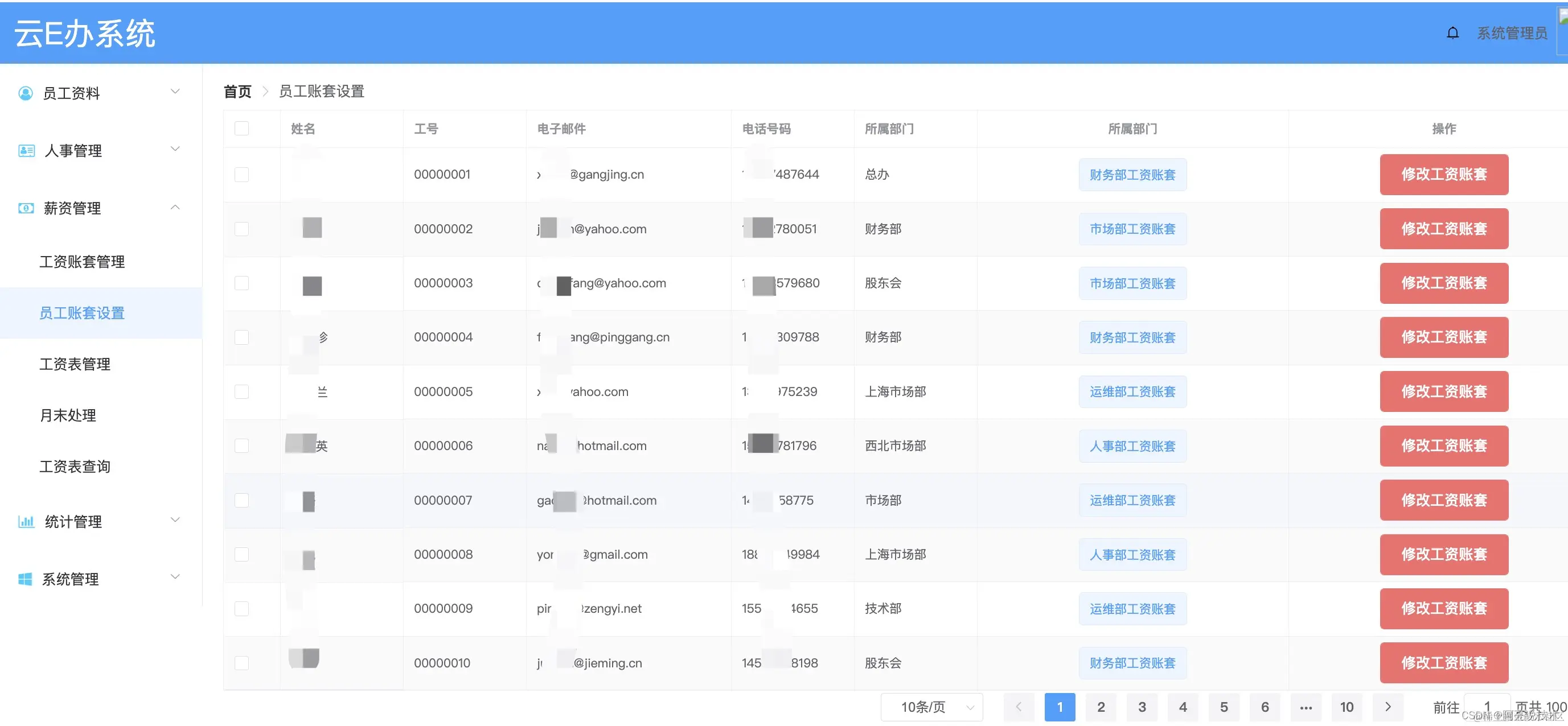This screenshot has height=726, width=1568.
Task: Click the 人事管理 ID card icon
Action: click(26, 150)
